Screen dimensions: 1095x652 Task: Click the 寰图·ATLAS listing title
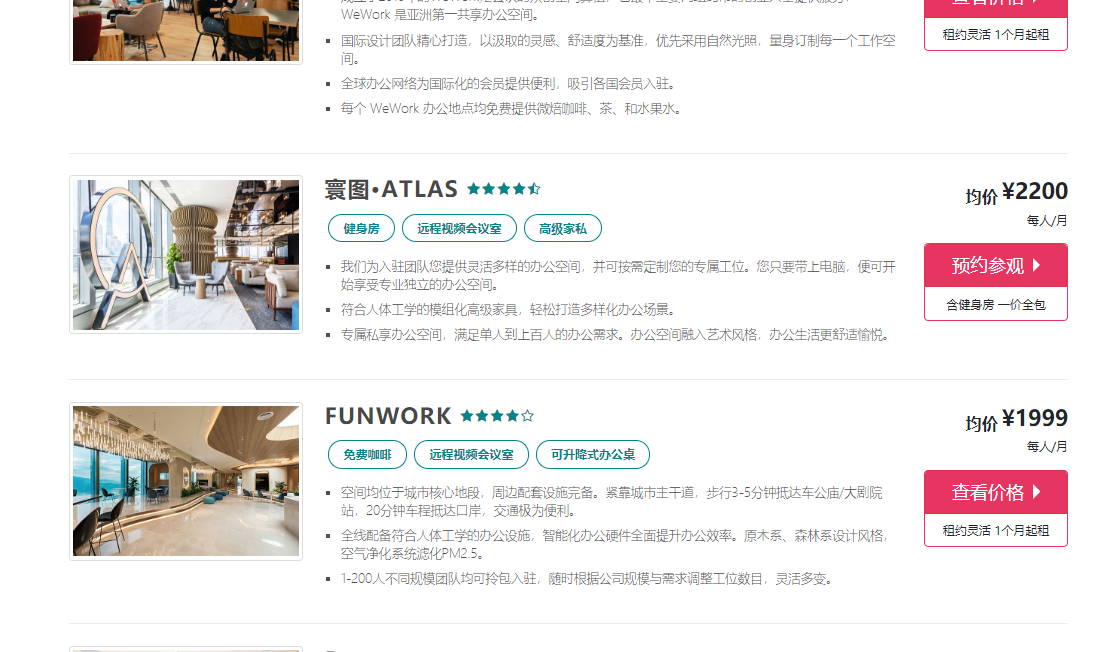tap(391, 189)
